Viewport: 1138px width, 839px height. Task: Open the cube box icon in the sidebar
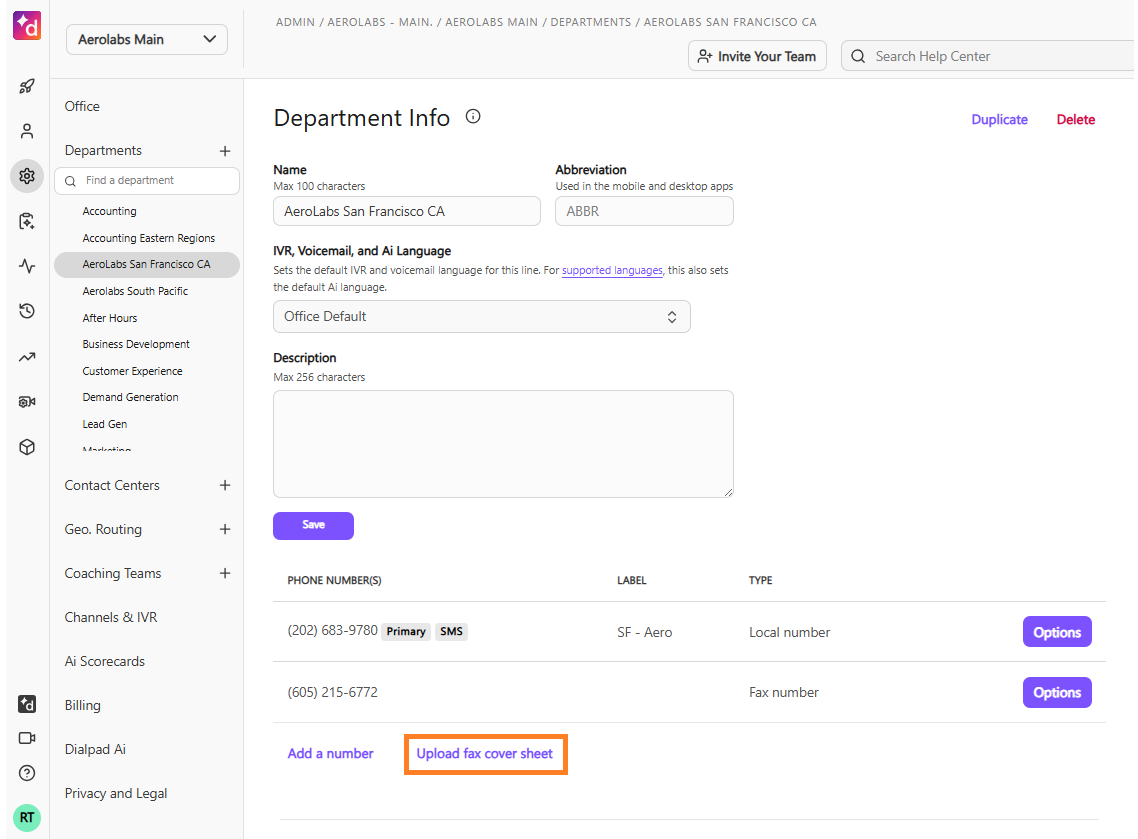point(27,447)
